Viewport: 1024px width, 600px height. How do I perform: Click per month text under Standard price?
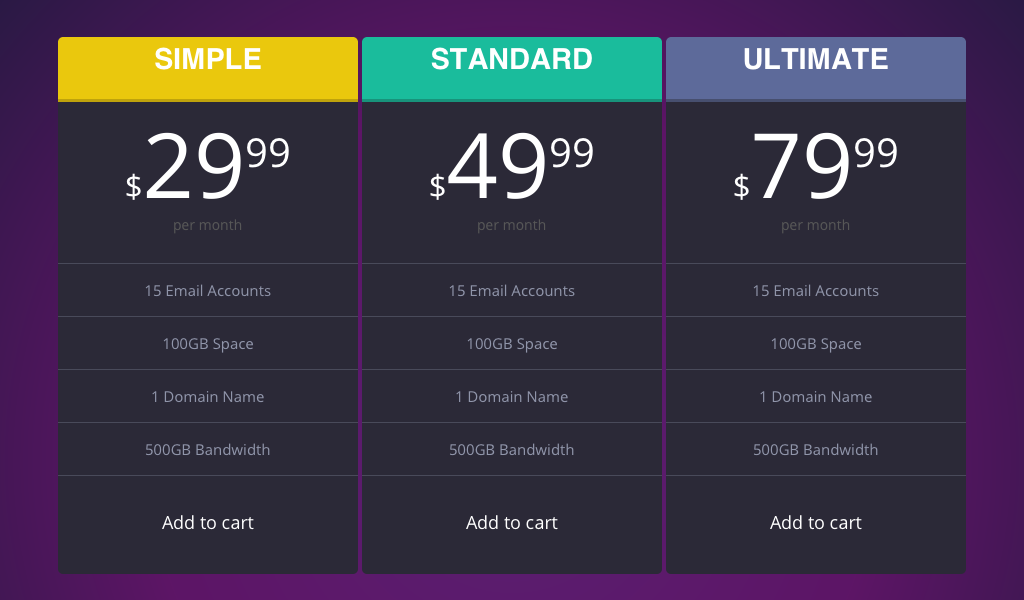pos(511,225)
